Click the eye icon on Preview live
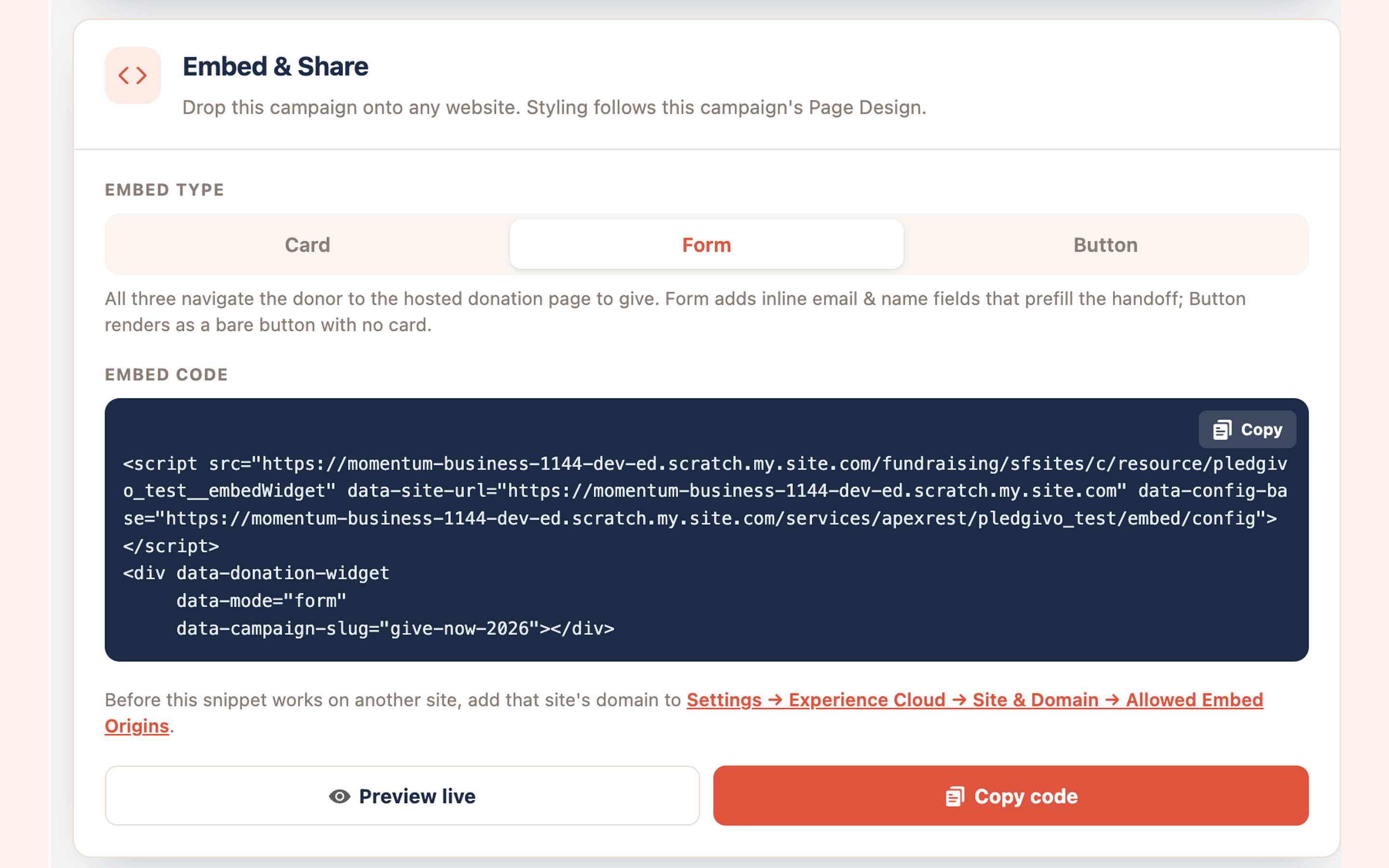Viewport: 1389px width, 868px height. pos(340,796)
